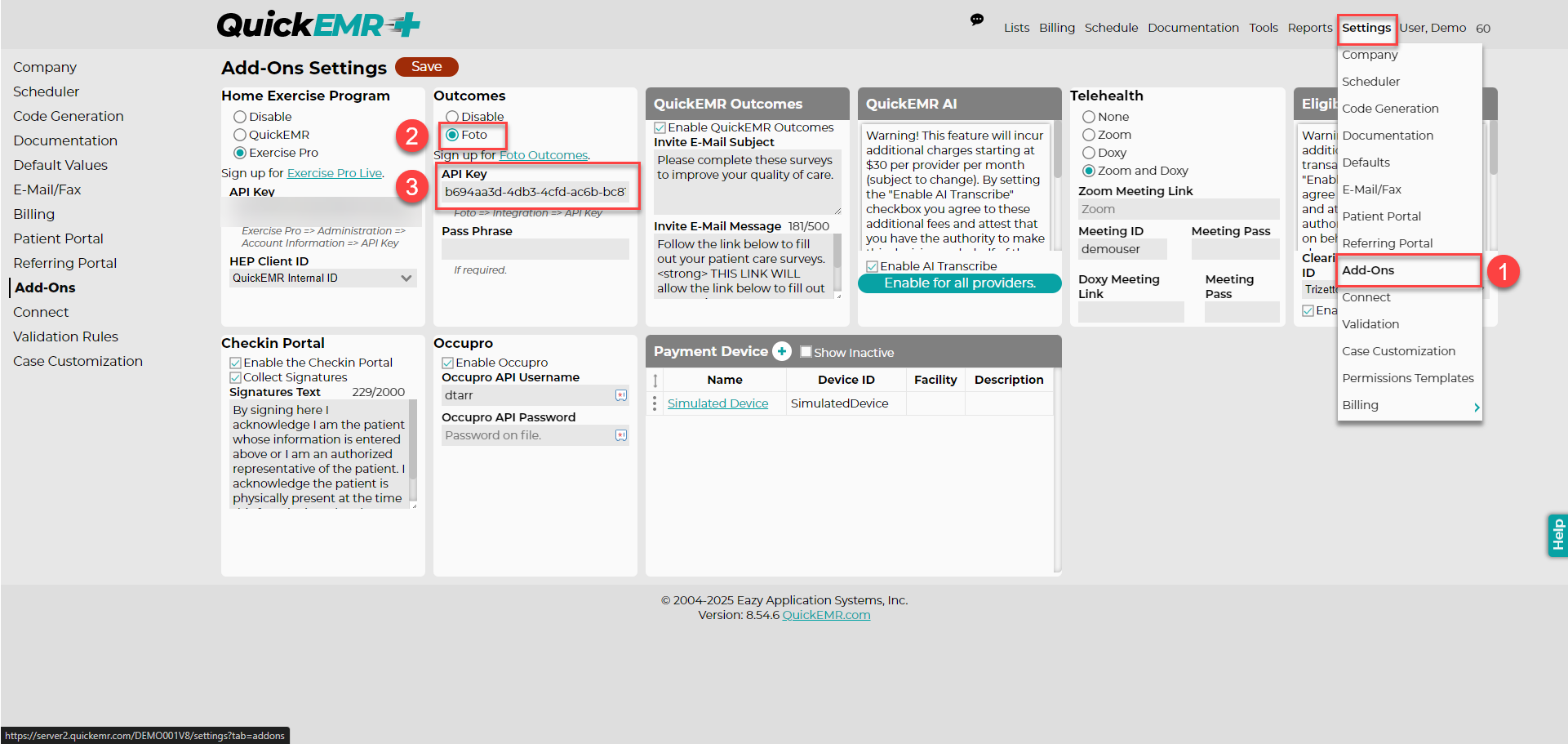Open the Documentation menu in the top navigation

click(1193, 28)
